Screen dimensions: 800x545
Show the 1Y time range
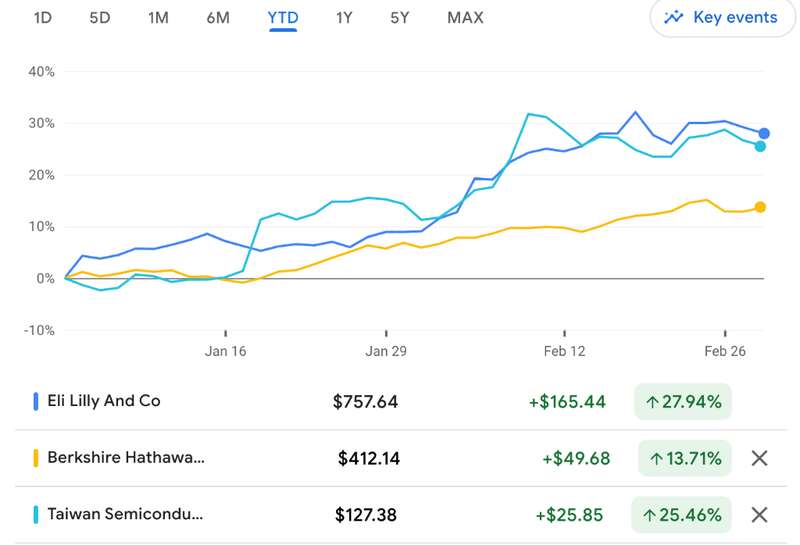click(x=344, y=18)
